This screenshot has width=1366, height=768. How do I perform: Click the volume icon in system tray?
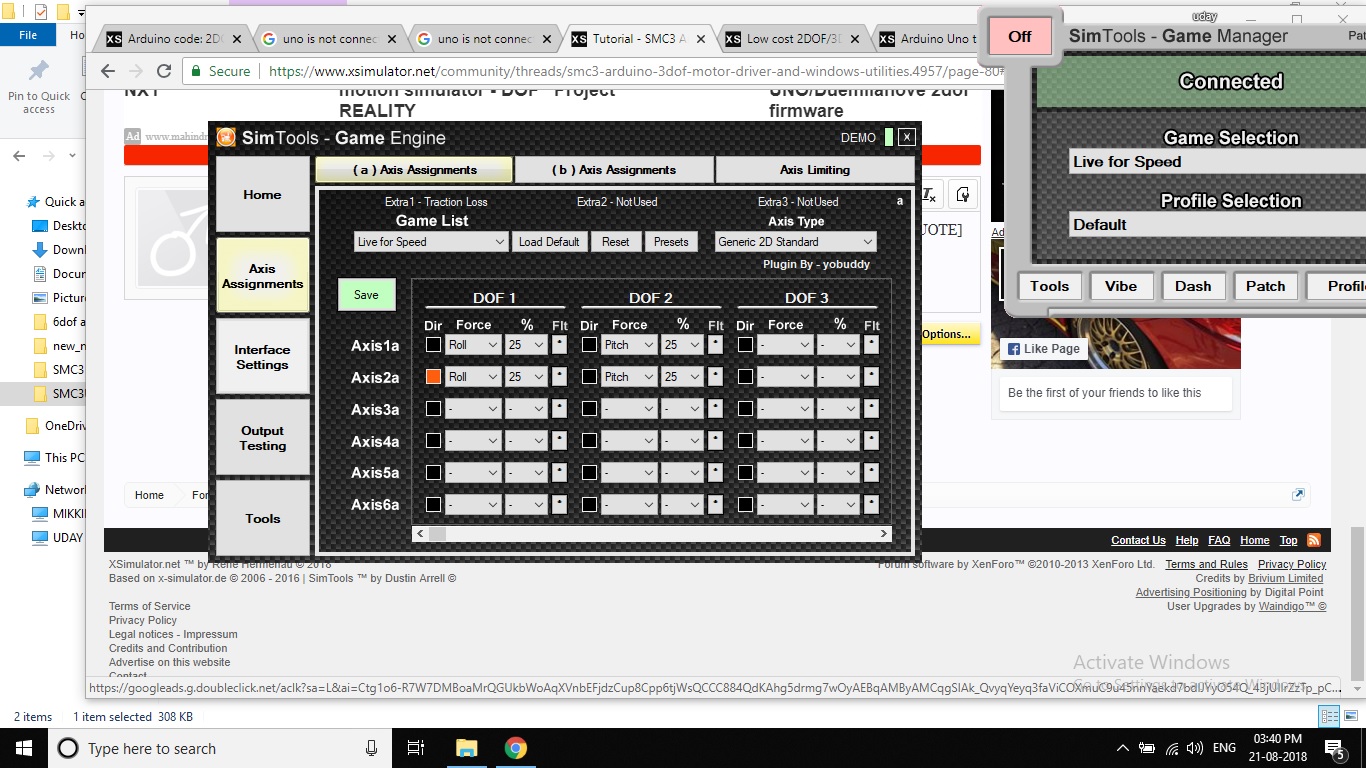(1194, 748)
